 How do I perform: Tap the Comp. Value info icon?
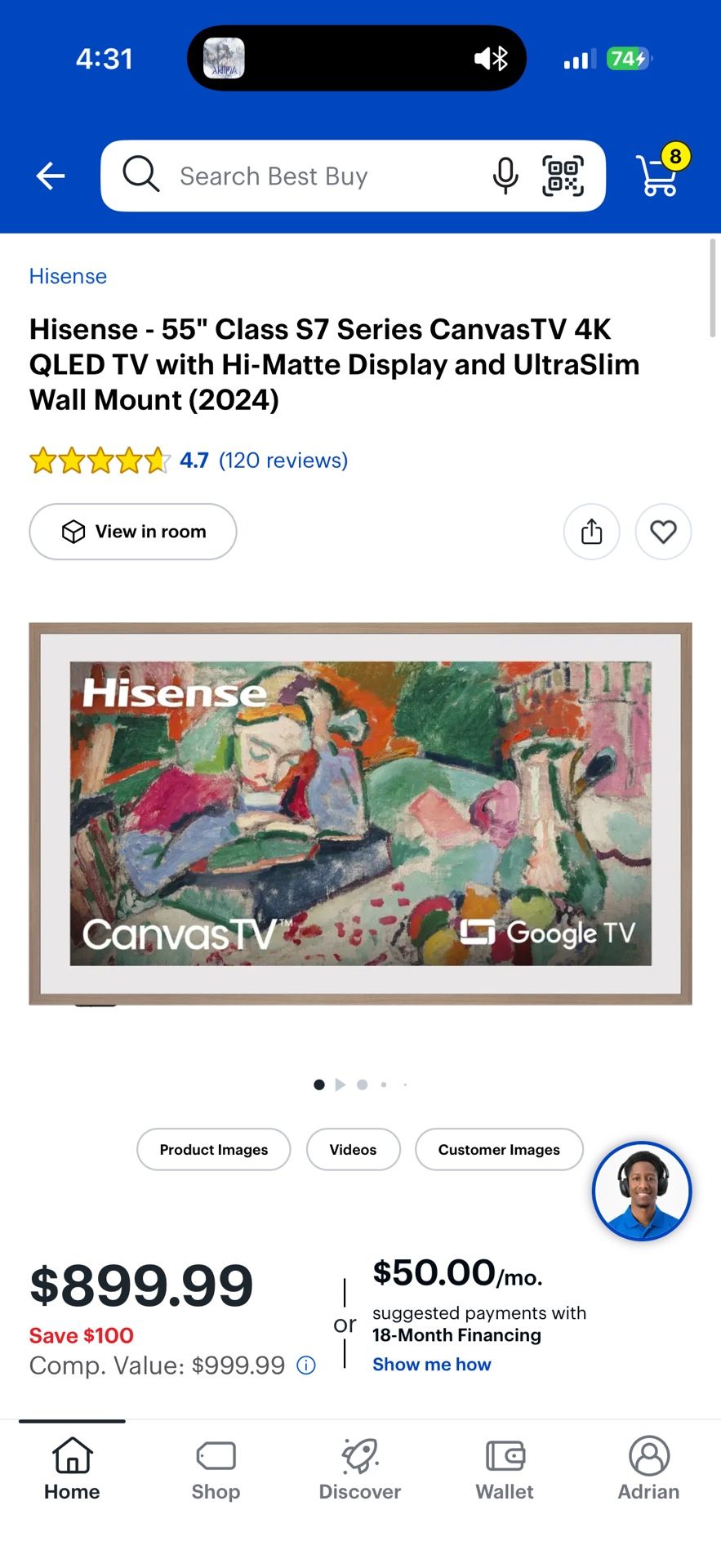pos(306,1365)
